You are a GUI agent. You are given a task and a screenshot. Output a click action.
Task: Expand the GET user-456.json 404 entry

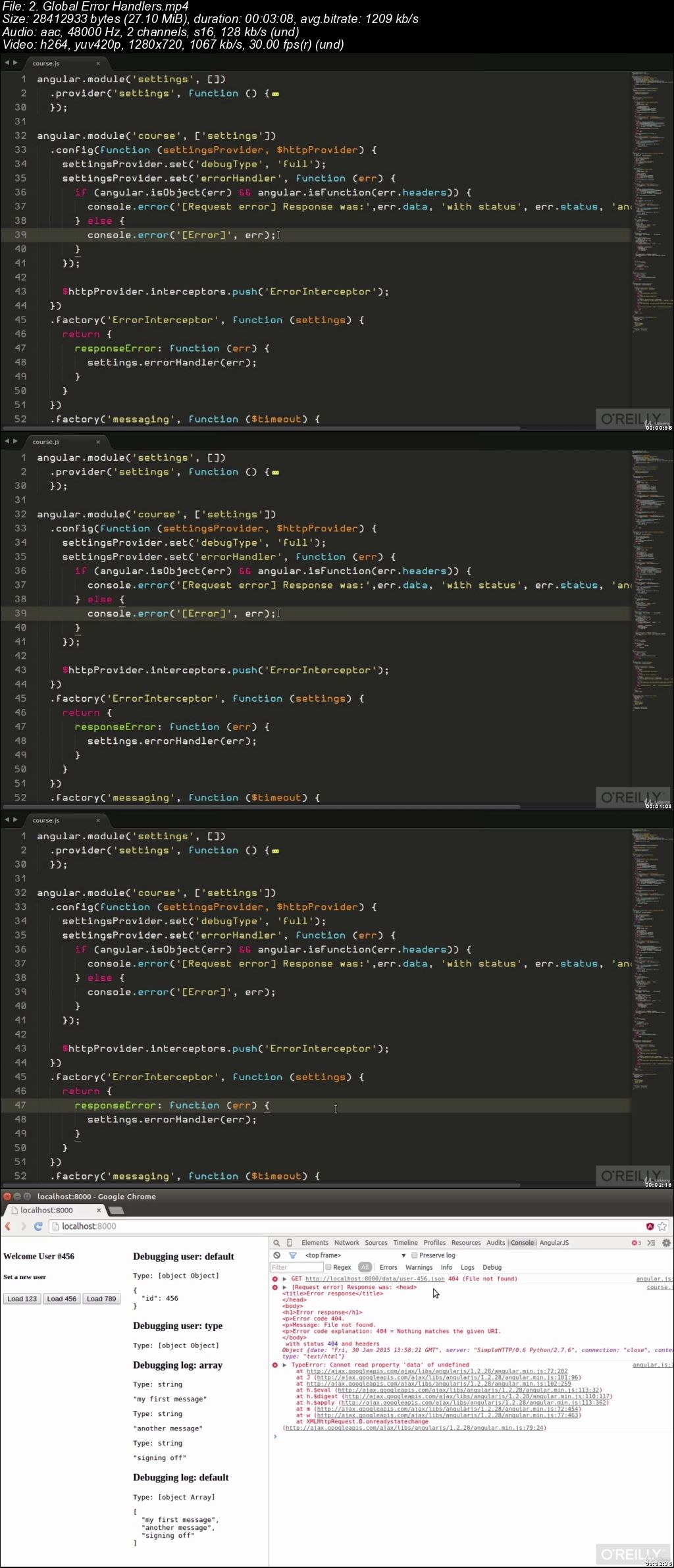(284, 1279)
